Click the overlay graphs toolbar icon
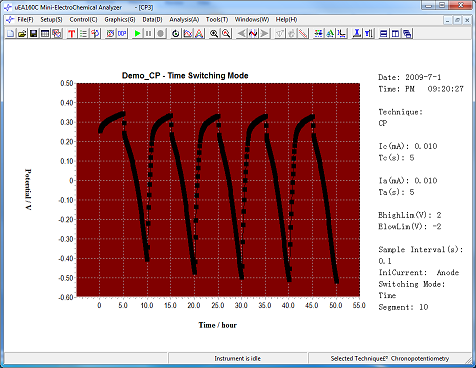The height and width of the screenshot is (368, 476). pos(57,33)
